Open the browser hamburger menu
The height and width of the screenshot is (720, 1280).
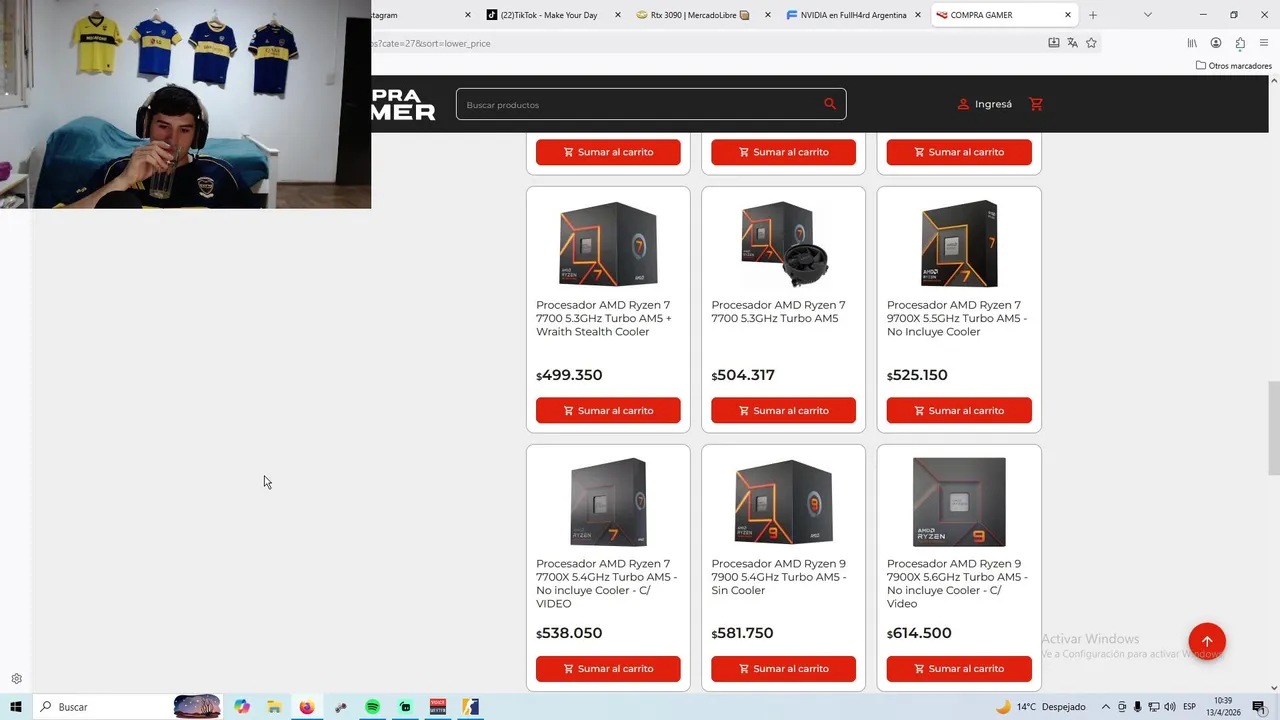click(1264, 43)
